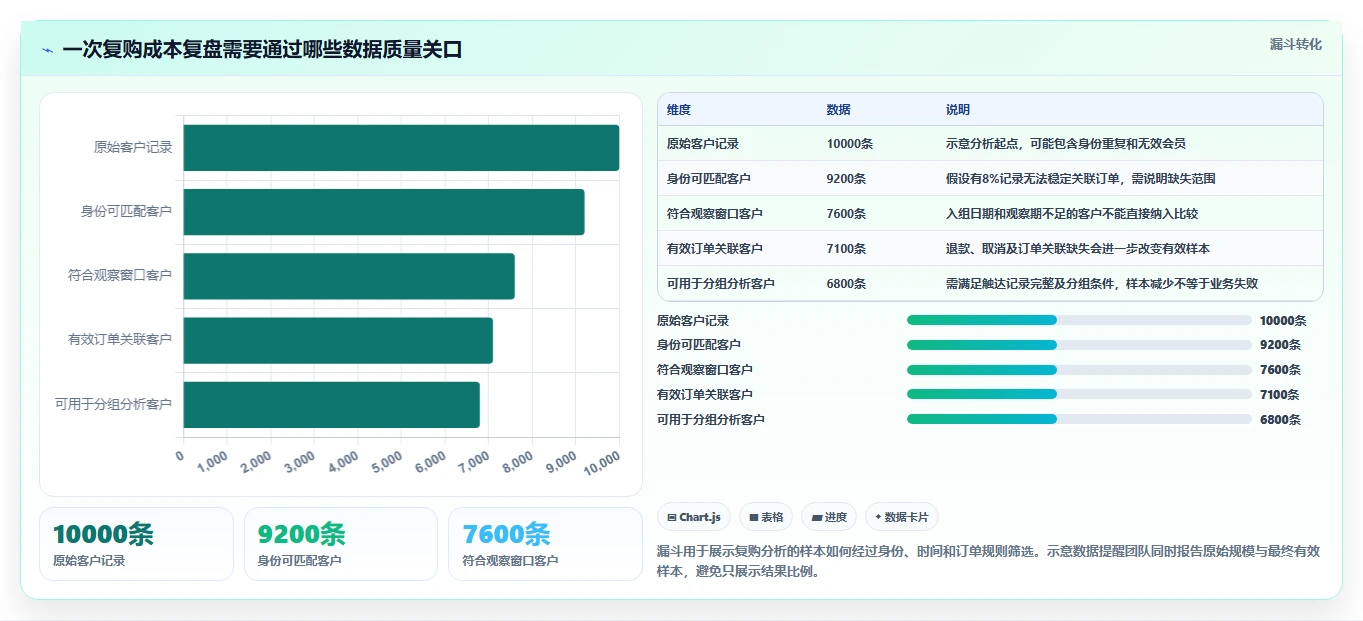The width and height of the screenshot is (1363, 621).
Task: Click the 漏斗转化 label
Action: [x=1296, y=44]
